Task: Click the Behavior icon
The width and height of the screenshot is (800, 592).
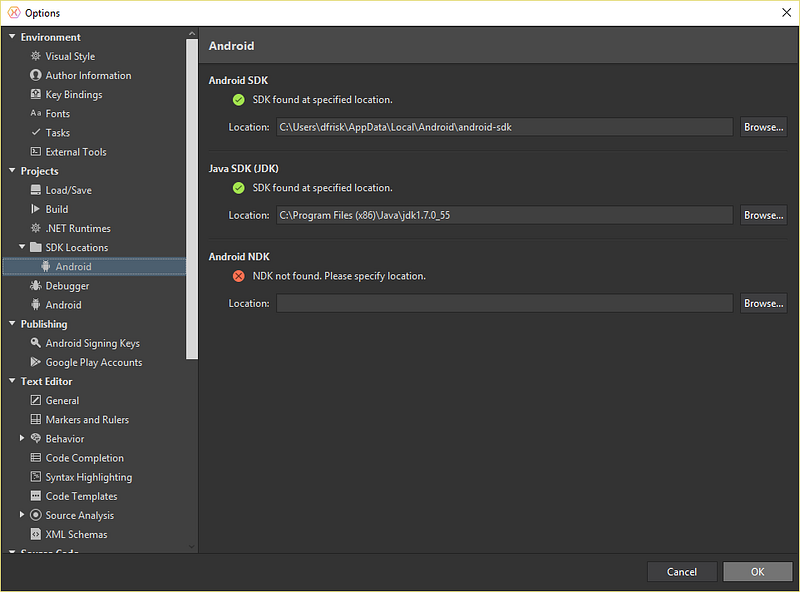Action: tap(36, 438)
